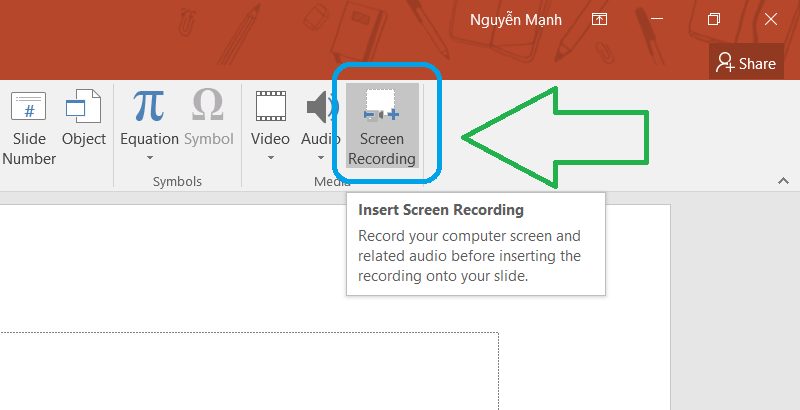Insert a Slide Number
This screenshot has height=410, width=800.
tap(29, 127)
